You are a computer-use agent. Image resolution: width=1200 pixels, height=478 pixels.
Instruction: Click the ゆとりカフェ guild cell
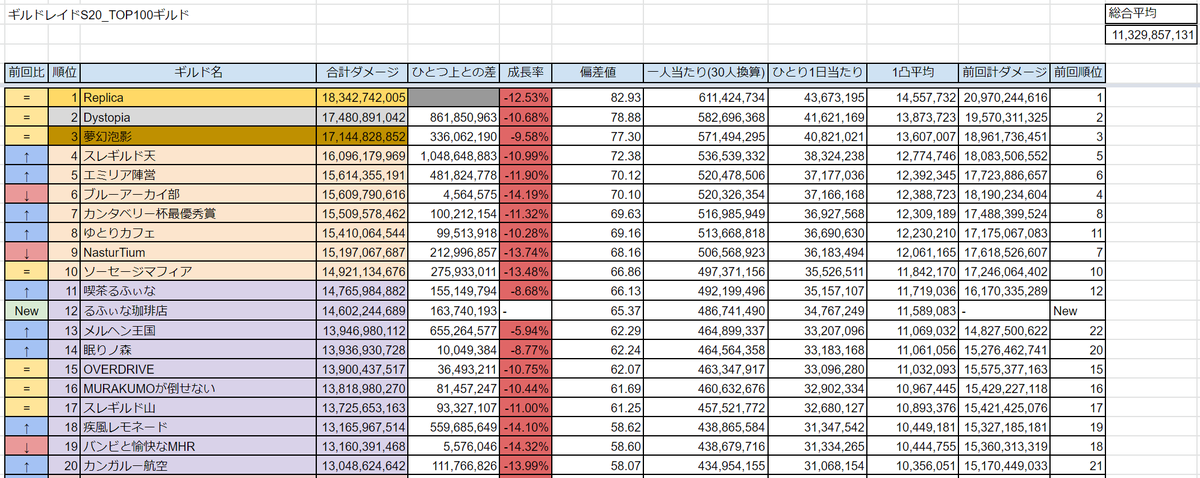point(199,233)
